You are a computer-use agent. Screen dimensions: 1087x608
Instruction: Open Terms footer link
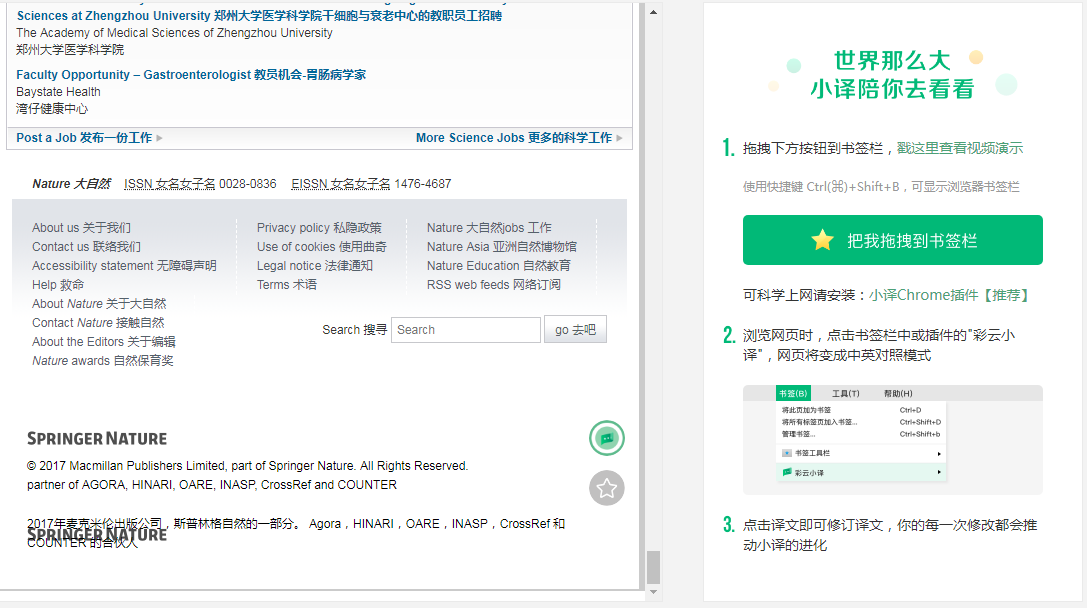click(286, 285)
